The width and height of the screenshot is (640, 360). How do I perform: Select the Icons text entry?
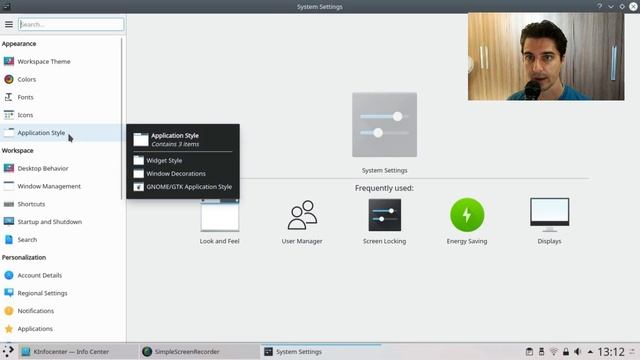tap(25, 115)
